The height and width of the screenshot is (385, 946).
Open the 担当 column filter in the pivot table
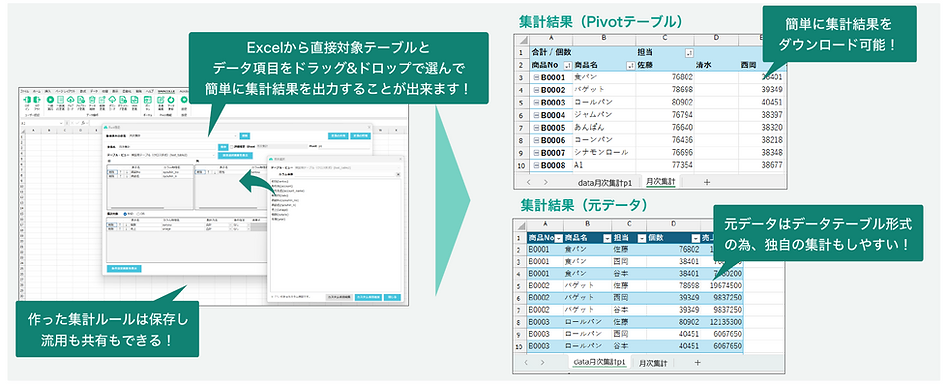(x=690, y=53)
